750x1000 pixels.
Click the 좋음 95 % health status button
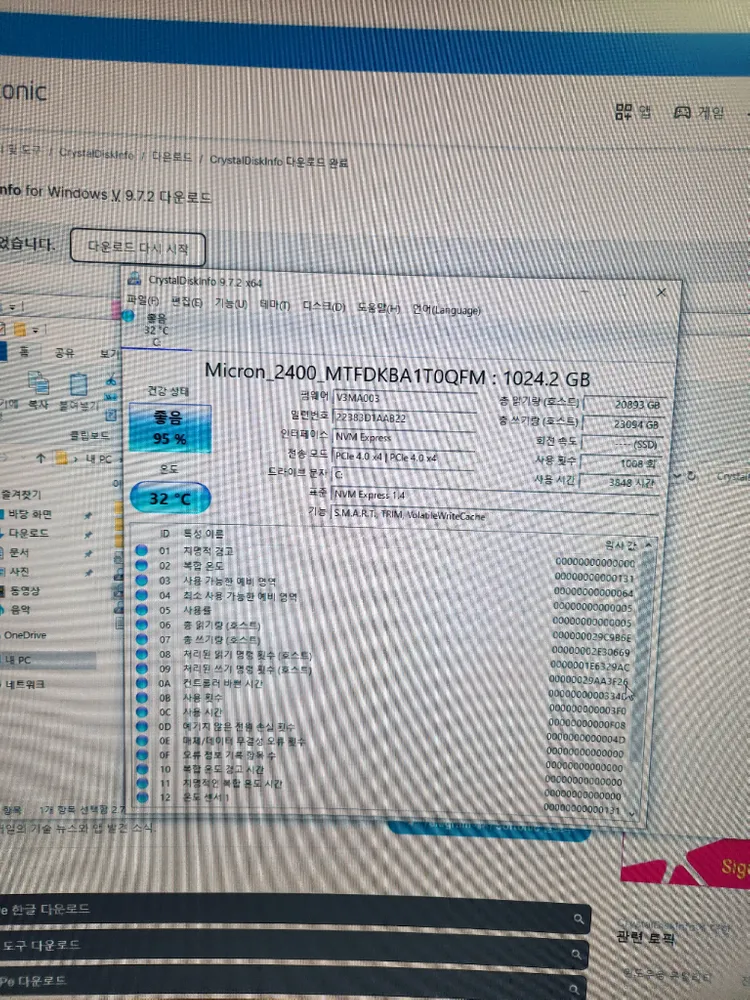170,428
